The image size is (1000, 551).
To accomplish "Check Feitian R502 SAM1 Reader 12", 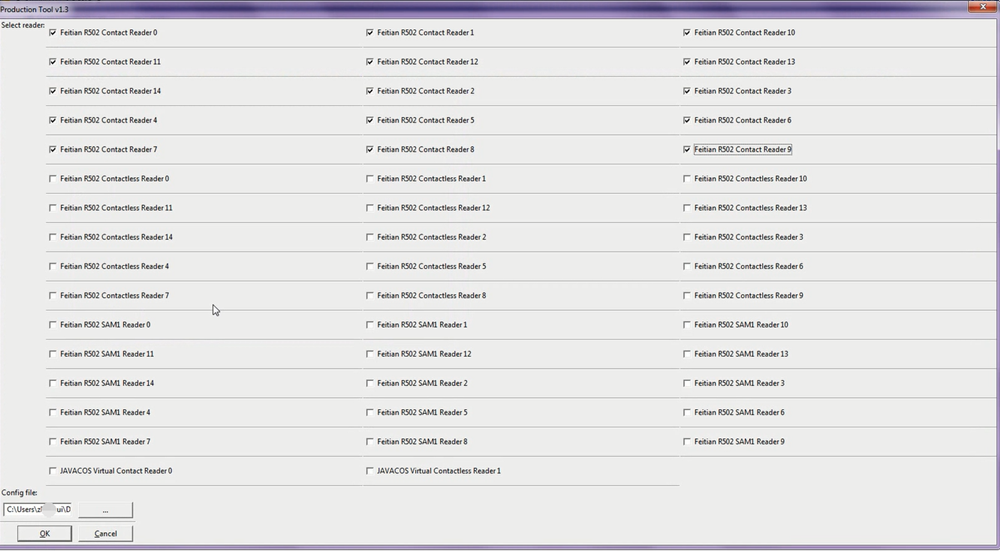I will [370, 354].
